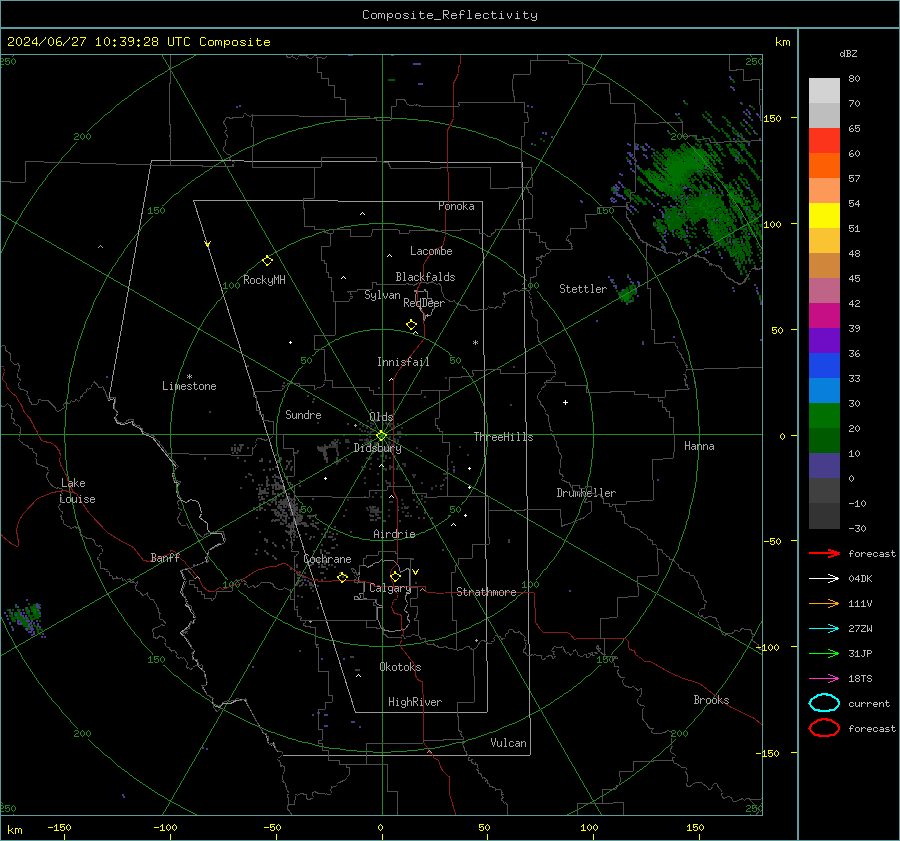Click the orange 111V arrow in legend
Image resolution: width=900 pixels, height=841 pixels.
pyautogui.click(x=824, y=603)
